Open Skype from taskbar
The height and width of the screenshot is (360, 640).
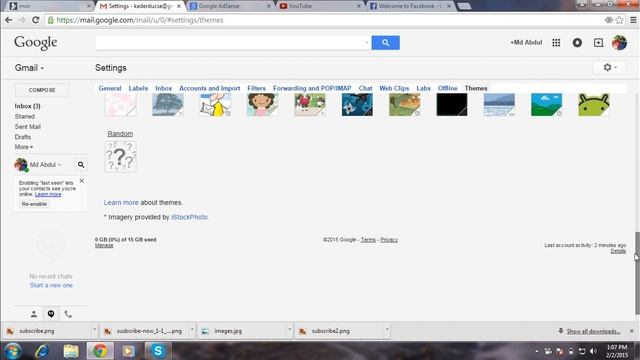coord(158,351)
